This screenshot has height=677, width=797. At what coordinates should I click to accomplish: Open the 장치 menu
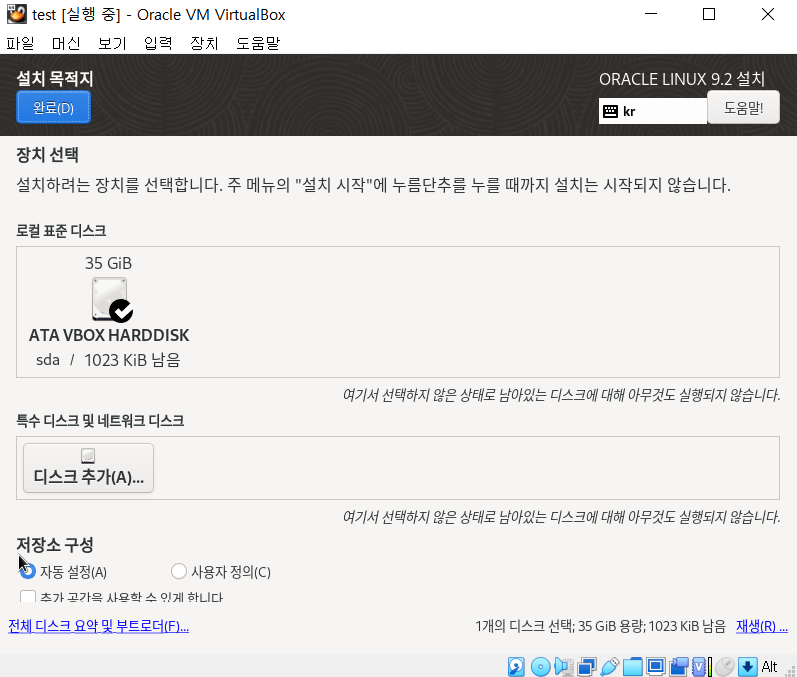pos(204,43)
